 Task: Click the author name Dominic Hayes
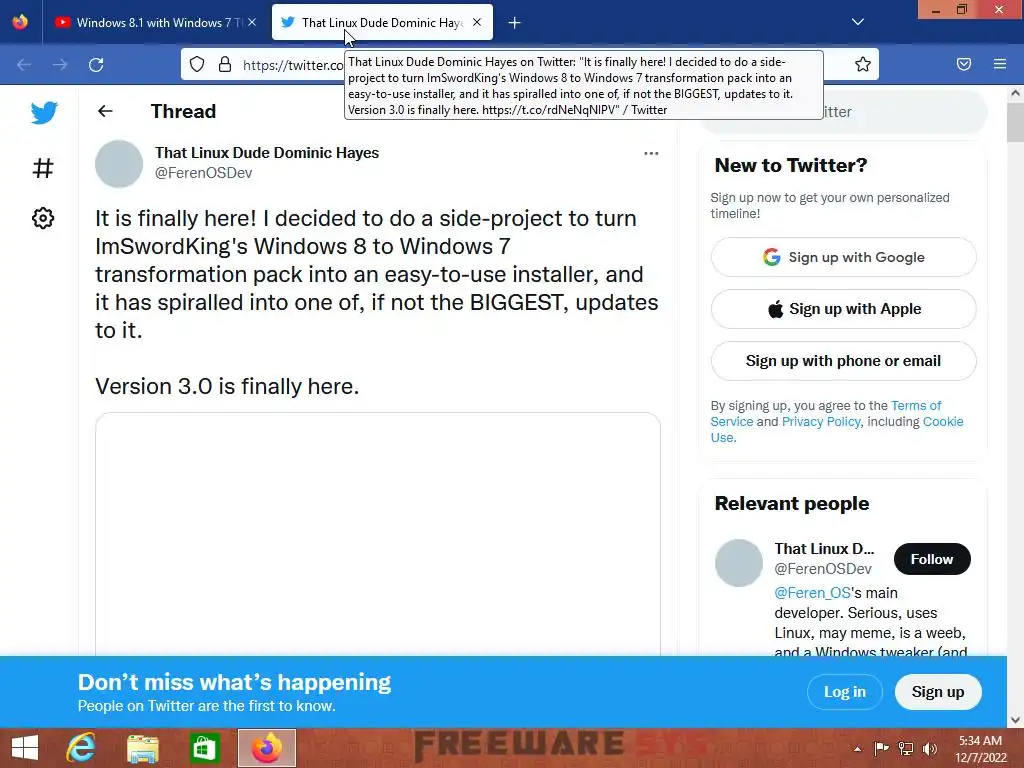tap(266, 153)
